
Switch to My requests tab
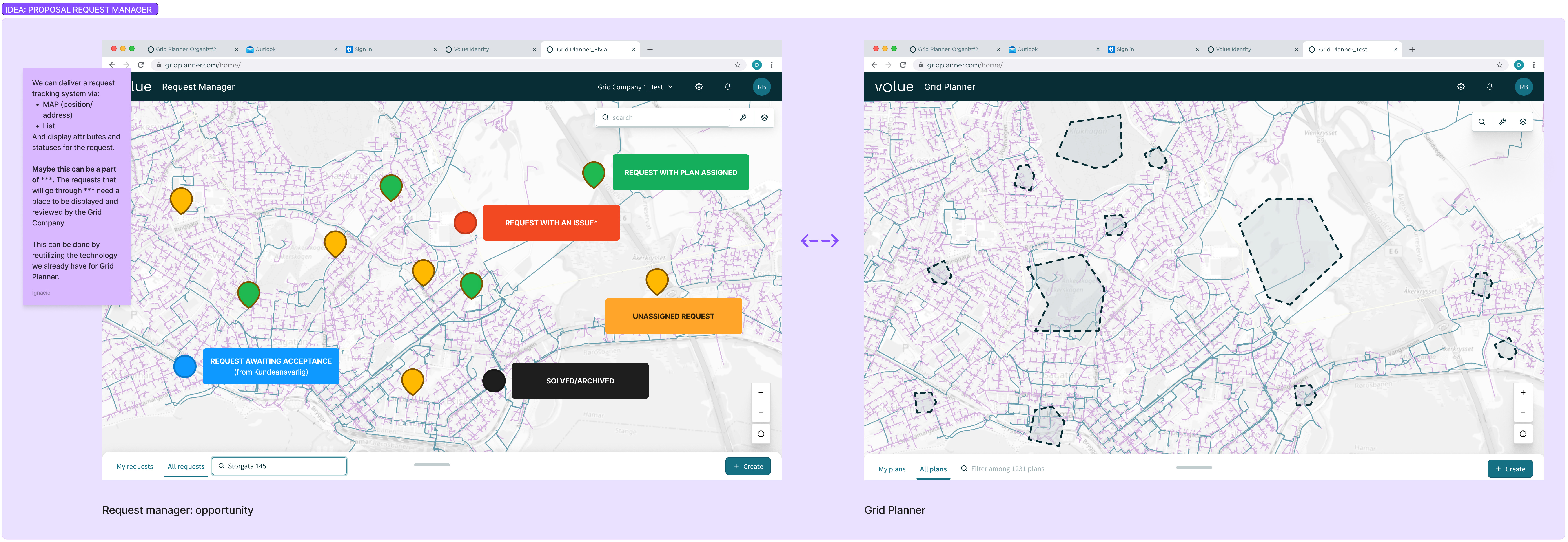click(135, 467)
